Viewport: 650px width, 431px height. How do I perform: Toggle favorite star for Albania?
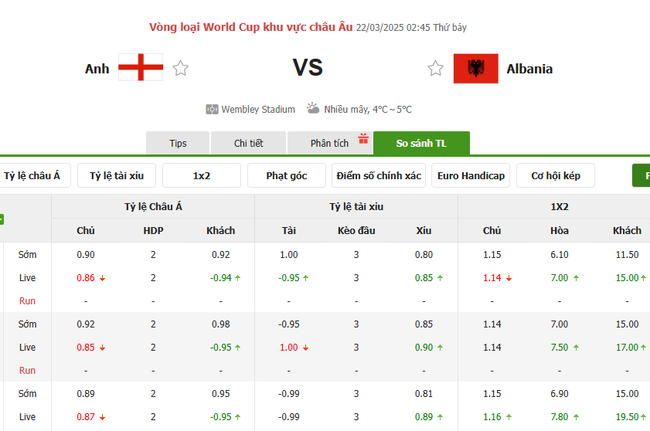[435, 69]
